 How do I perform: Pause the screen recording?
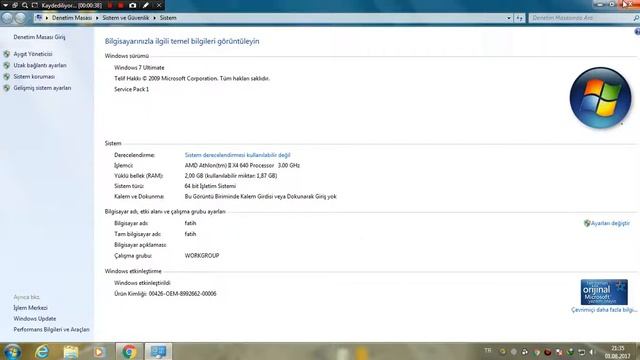click(x=110, y=5)
